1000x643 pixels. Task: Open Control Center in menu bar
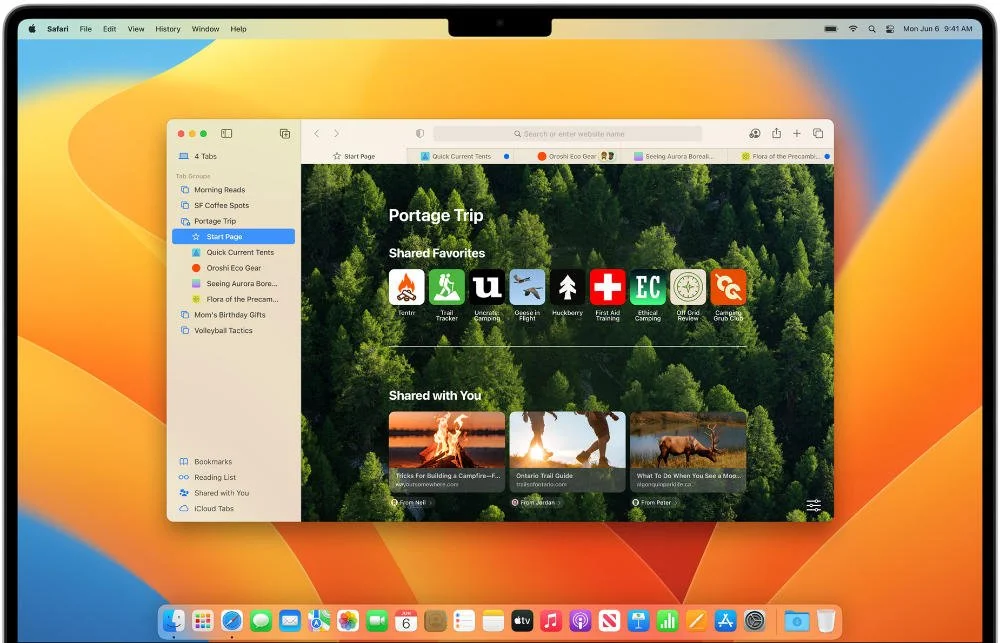(x=890, y=29)
